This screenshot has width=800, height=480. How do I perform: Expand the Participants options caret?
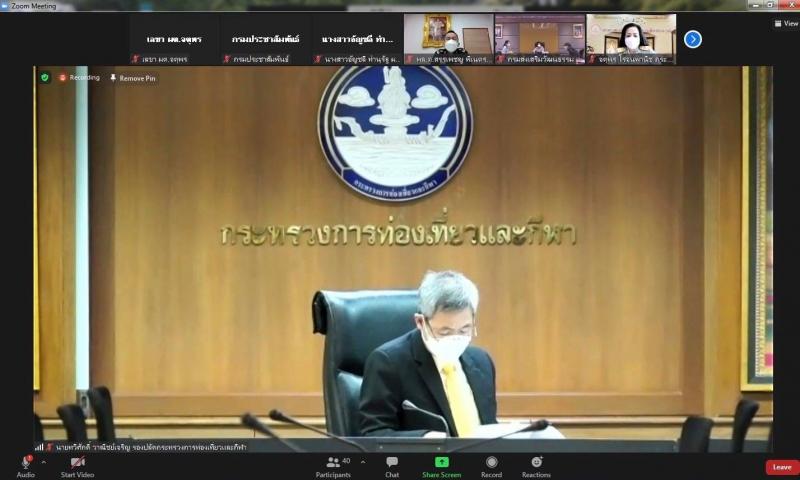point(363,462)
